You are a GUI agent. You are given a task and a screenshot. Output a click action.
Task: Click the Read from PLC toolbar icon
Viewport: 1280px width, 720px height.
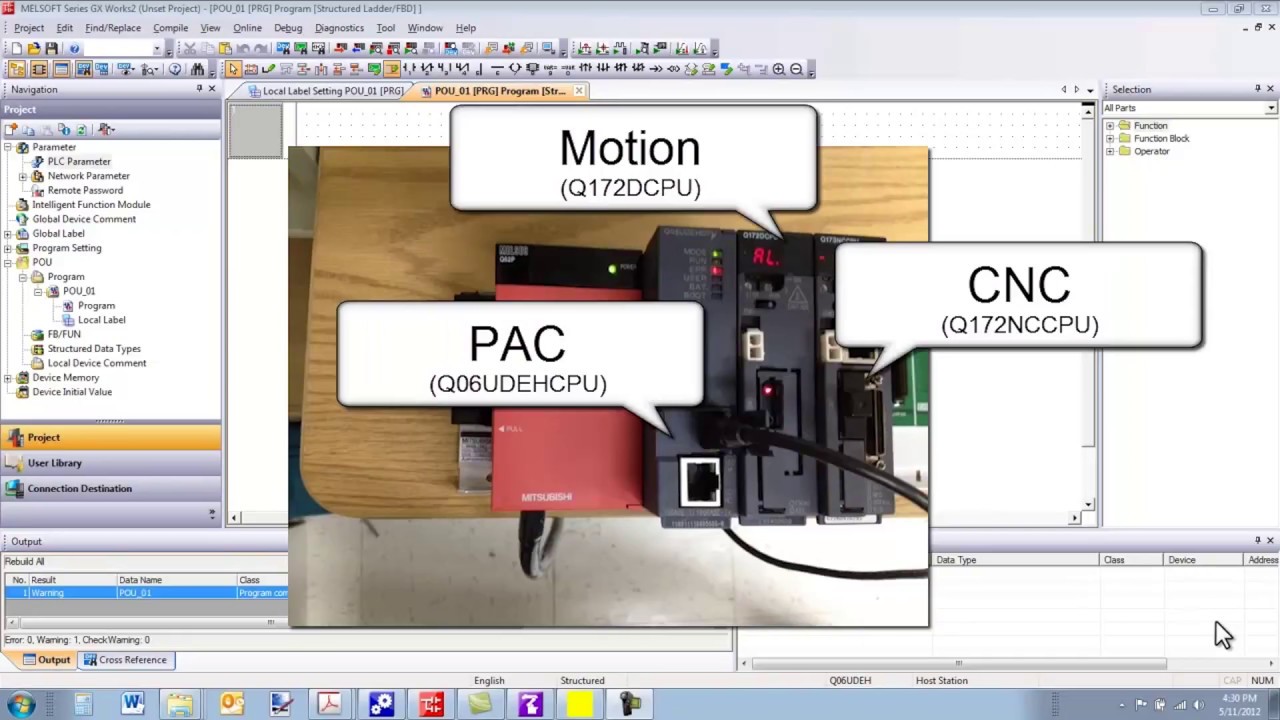[358, 48]
